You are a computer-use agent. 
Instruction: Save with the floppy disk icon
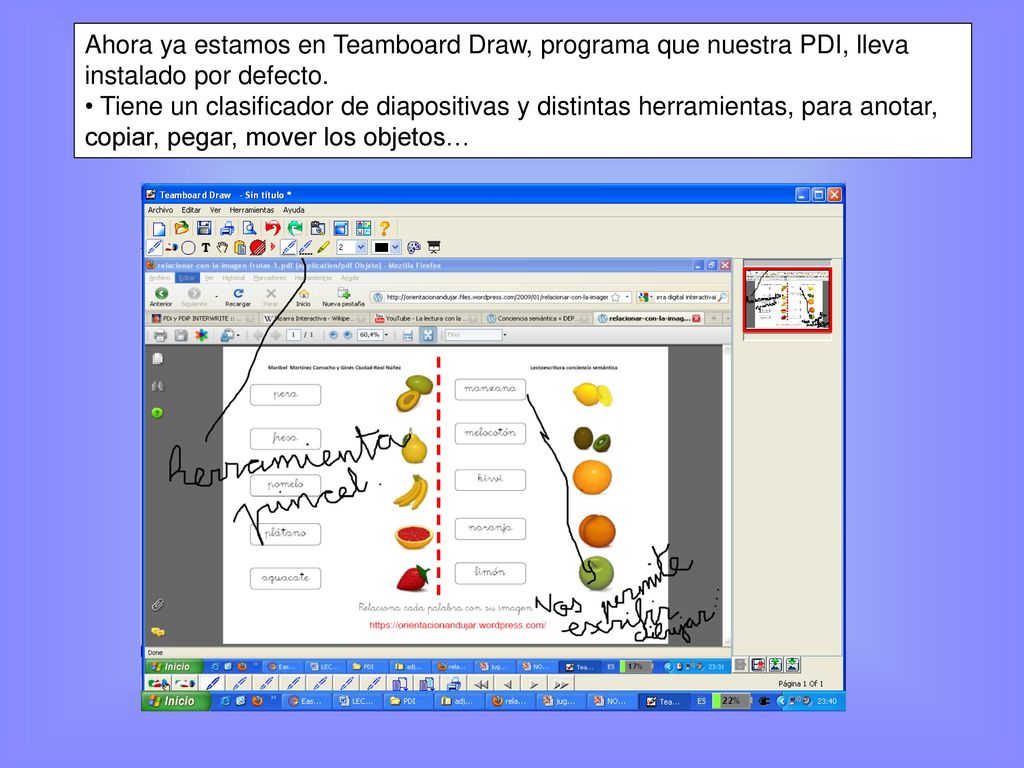click(x=204, y=228)
